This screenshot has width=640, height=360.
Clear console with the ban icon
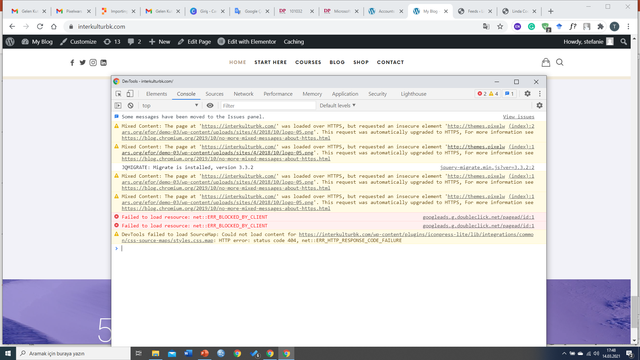point(130,105)
